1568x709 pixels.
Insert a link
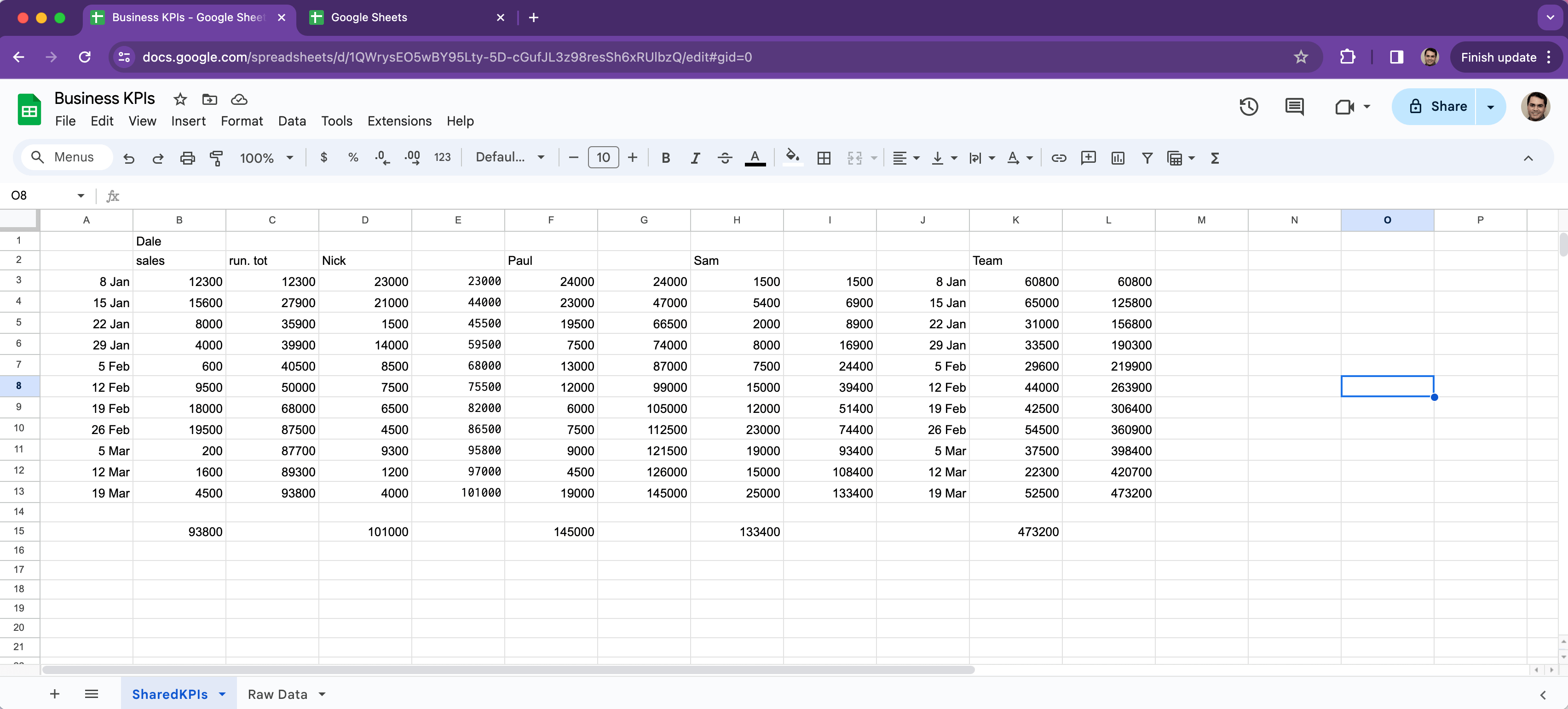click(x=1059, y=158)
